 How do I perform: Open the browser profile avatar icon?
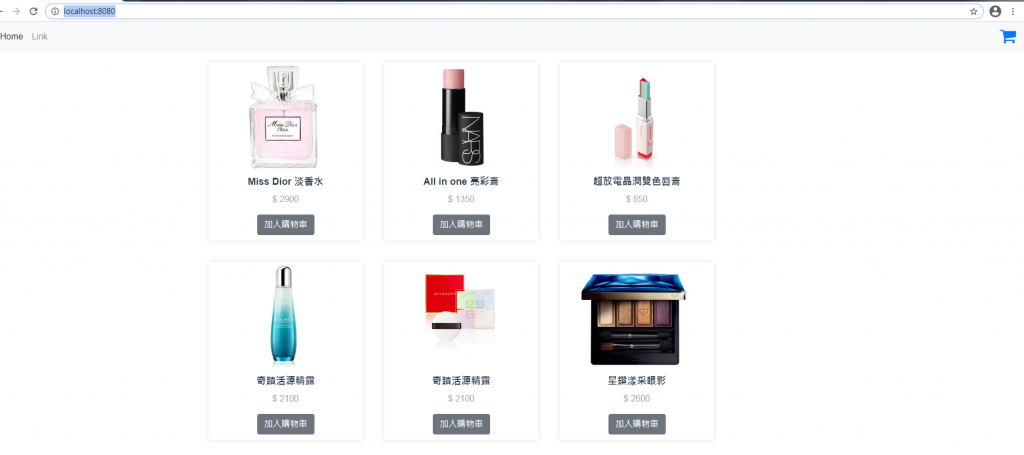pos(995,11)
